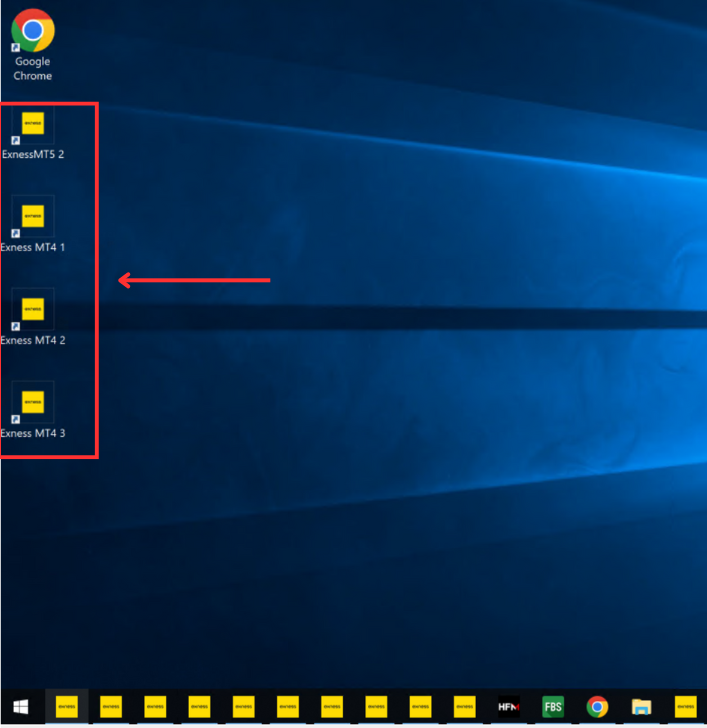Viewport: 707px width, 728px height.
Task: Switch to the third Exness taskbar window
Action: tap(155, 707)
